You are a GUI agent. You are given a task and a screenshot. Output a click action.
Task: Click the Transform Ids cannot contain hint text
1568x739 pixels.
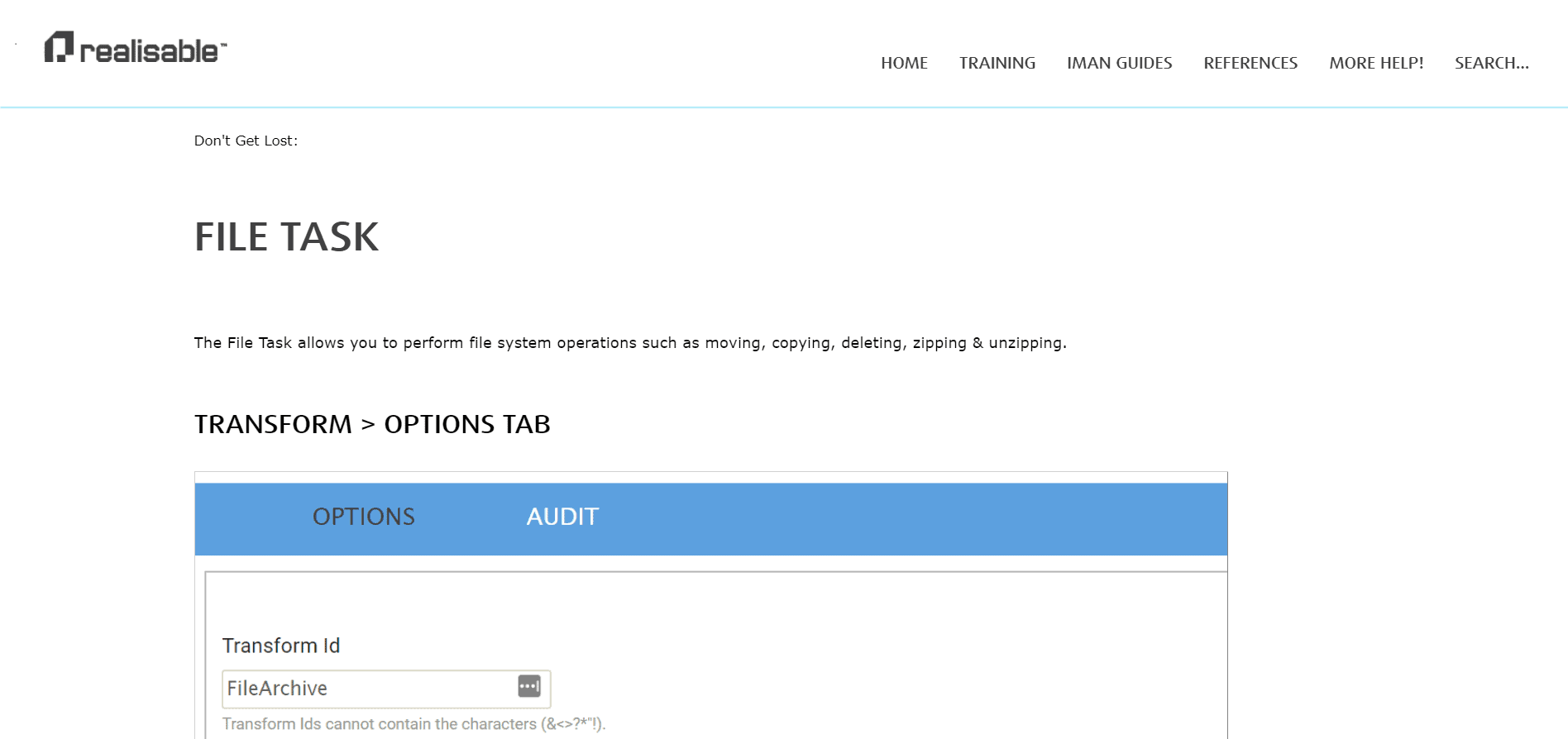[x=414, y=724]
